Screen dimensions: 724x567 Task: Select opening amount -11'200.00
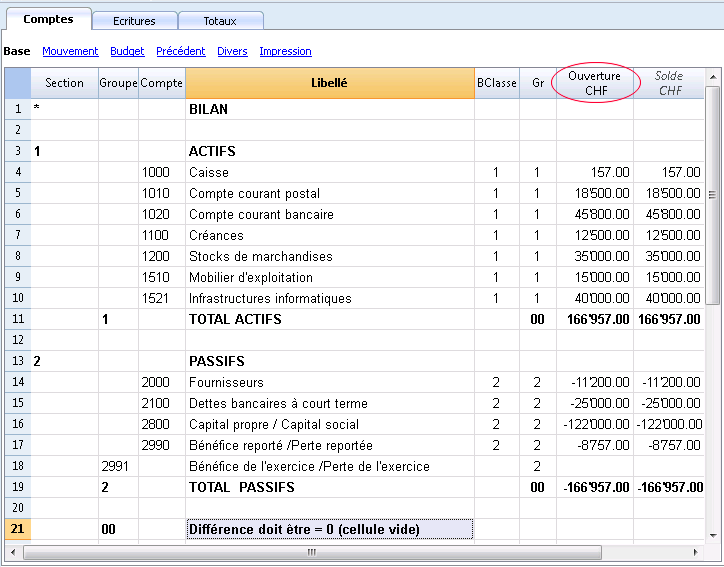(x=595, y=382)
